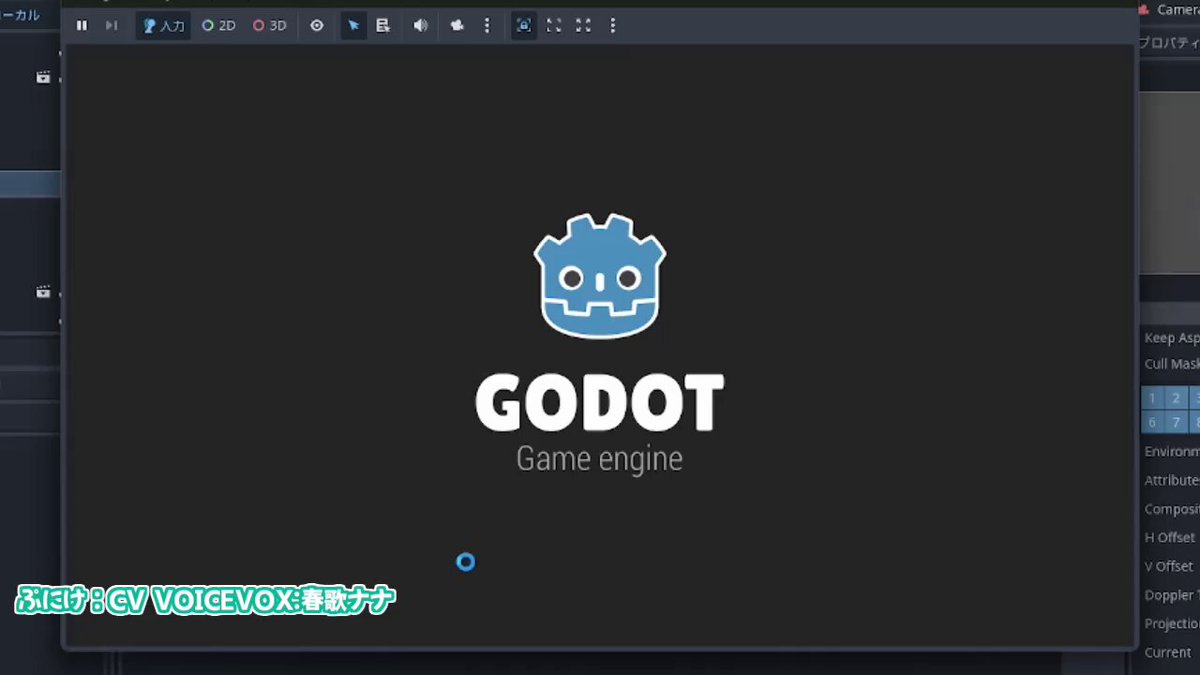Enable 3D node selection mode
The height and width of the screenshot is (675, 1200).
point(269,26)
